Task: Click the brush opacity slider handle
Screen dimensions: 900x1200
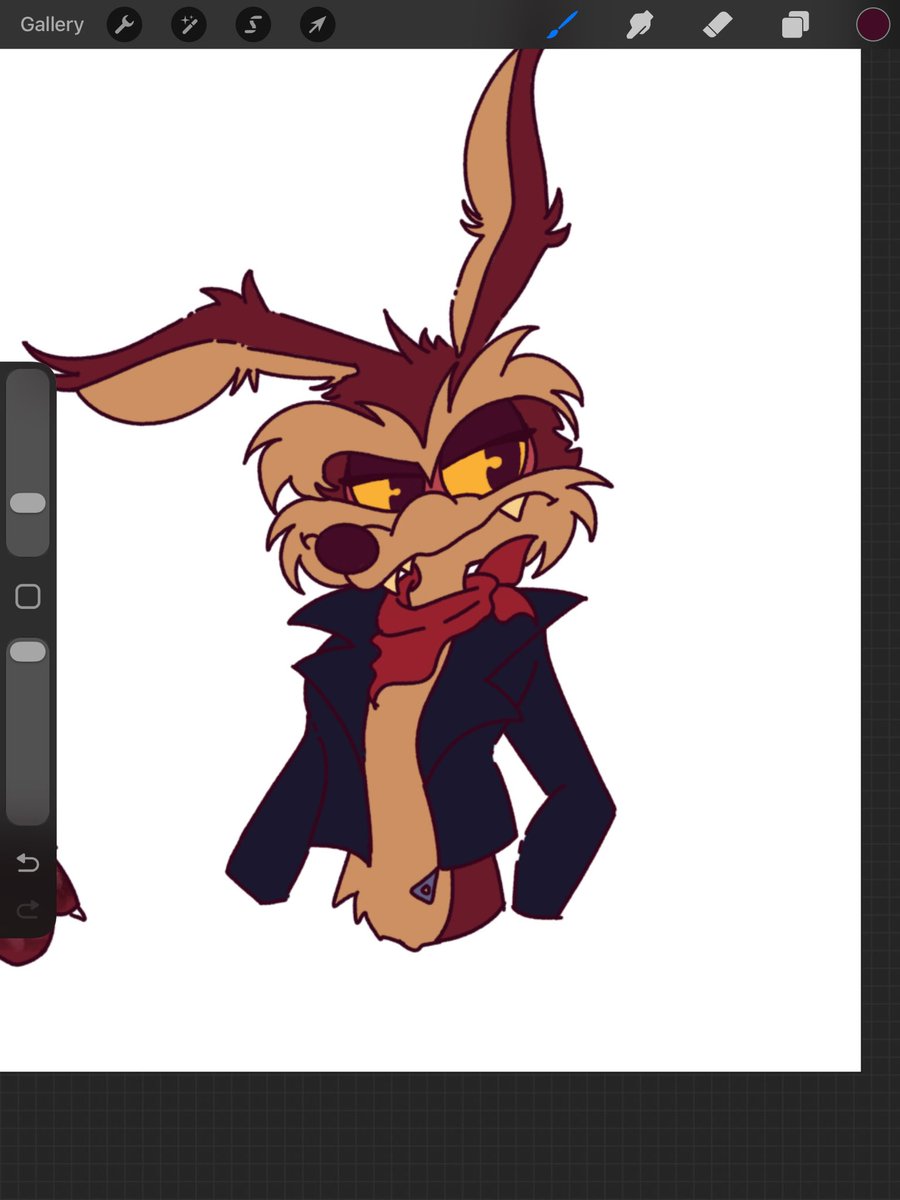Action: [28, 652]
